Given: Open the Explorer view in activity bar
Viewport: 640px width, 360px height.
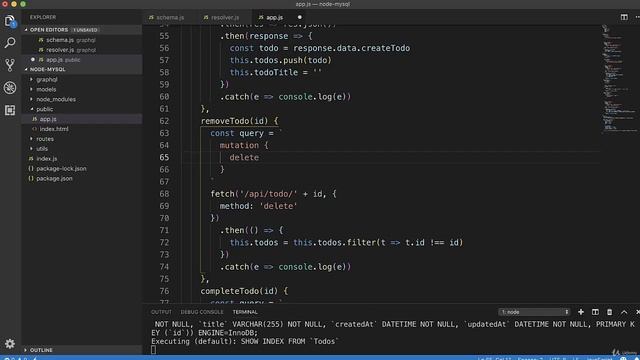Looking at the screenshot, I should pyautogui.click(x=10, y=21).
